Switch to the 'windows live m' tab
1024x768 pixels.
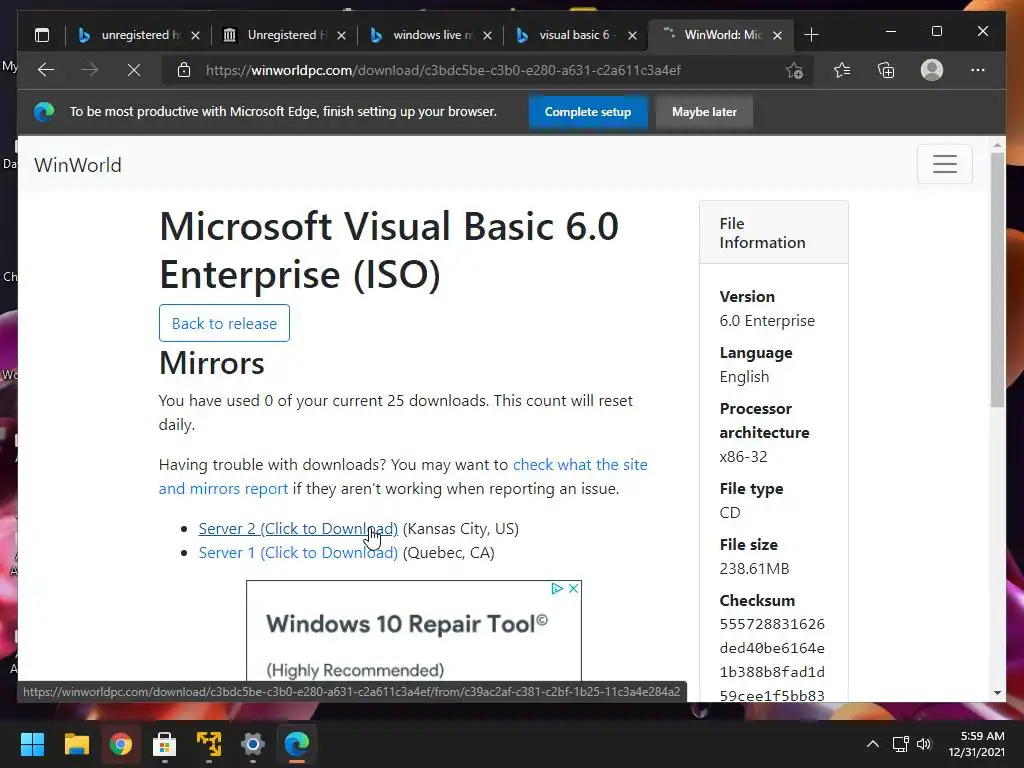point(421,35)
